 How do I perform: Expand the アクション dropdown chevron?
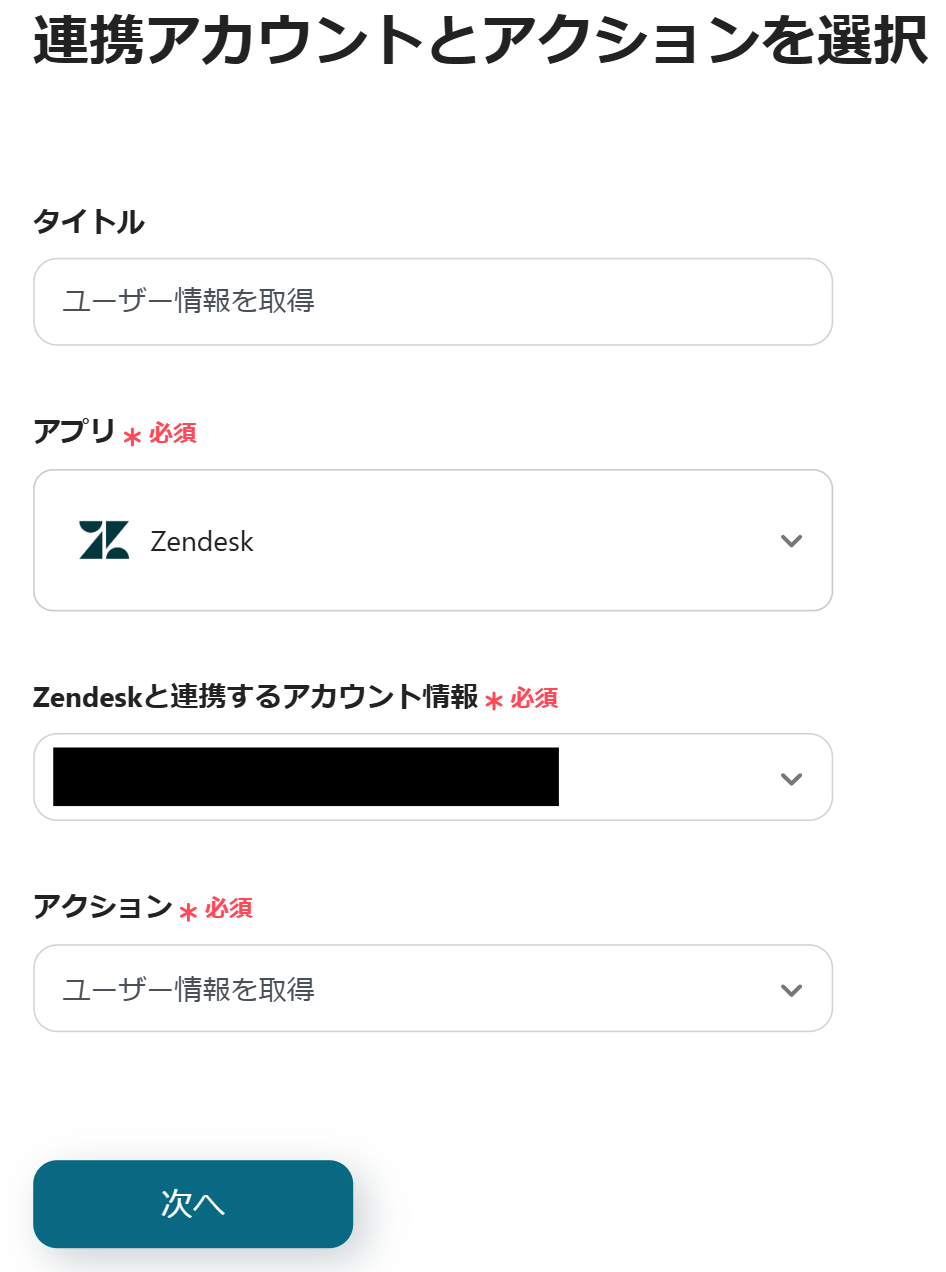point(791,990)
